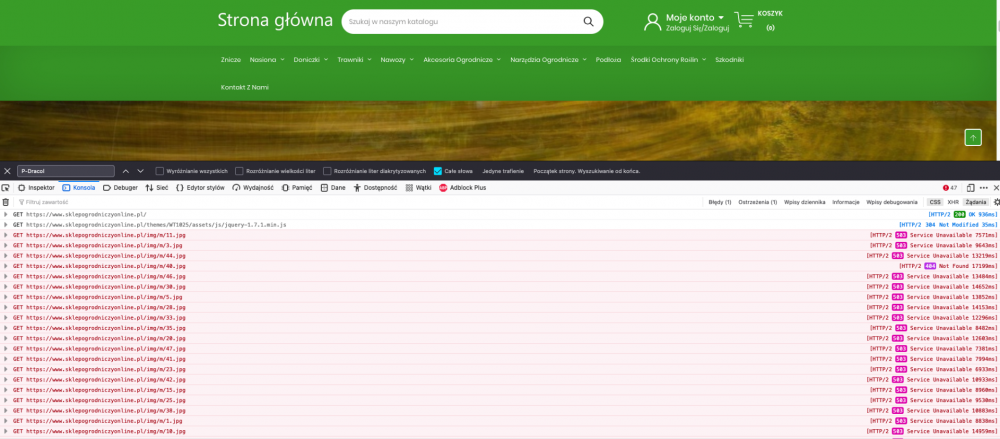Go to the Podłoża category
The height and width of the screenshot is (439, 1000).
(x=608, y=59)
